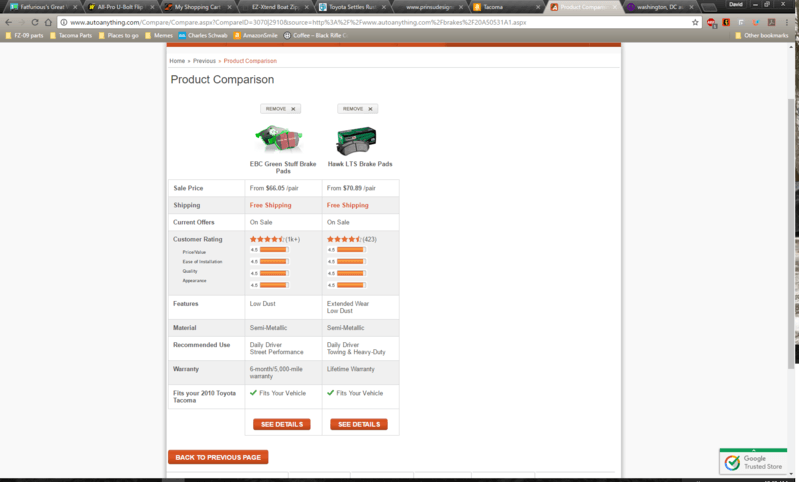
Task: Remove EBC Green Stuff from comparison
Action: [281, 109]
